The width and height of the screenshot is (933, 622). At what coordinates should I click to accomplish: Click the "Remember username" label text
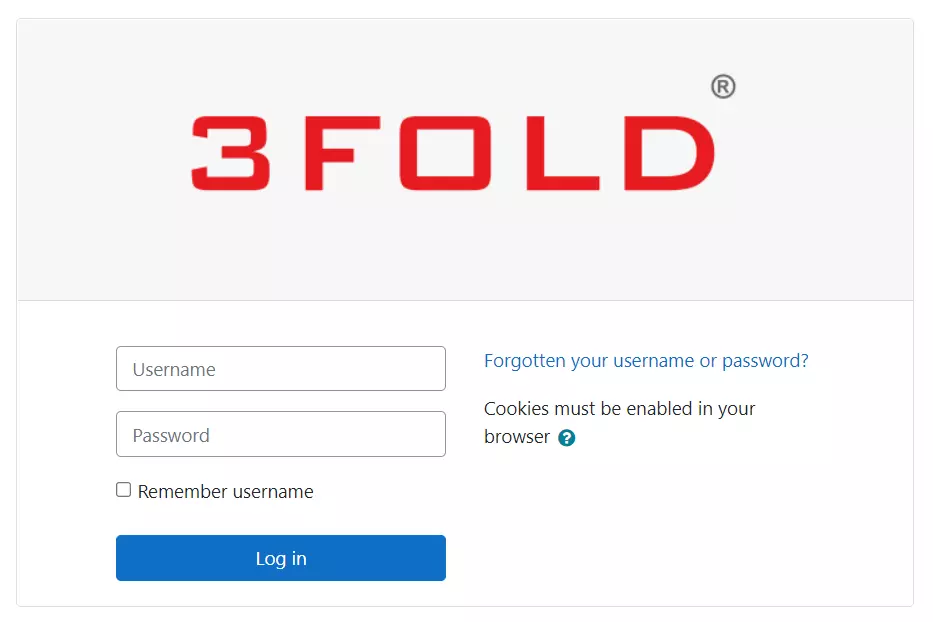tap(226, 492)
